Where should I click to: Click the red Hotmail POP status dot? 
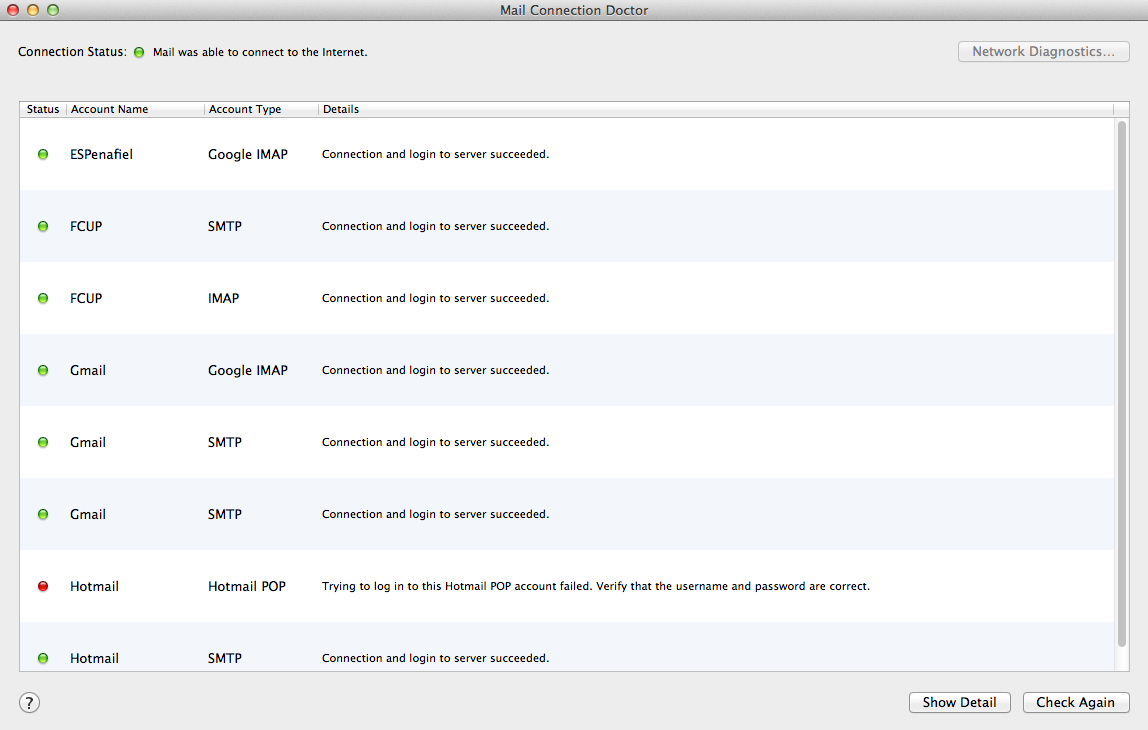pyautogui.click(x=43, y=586)
